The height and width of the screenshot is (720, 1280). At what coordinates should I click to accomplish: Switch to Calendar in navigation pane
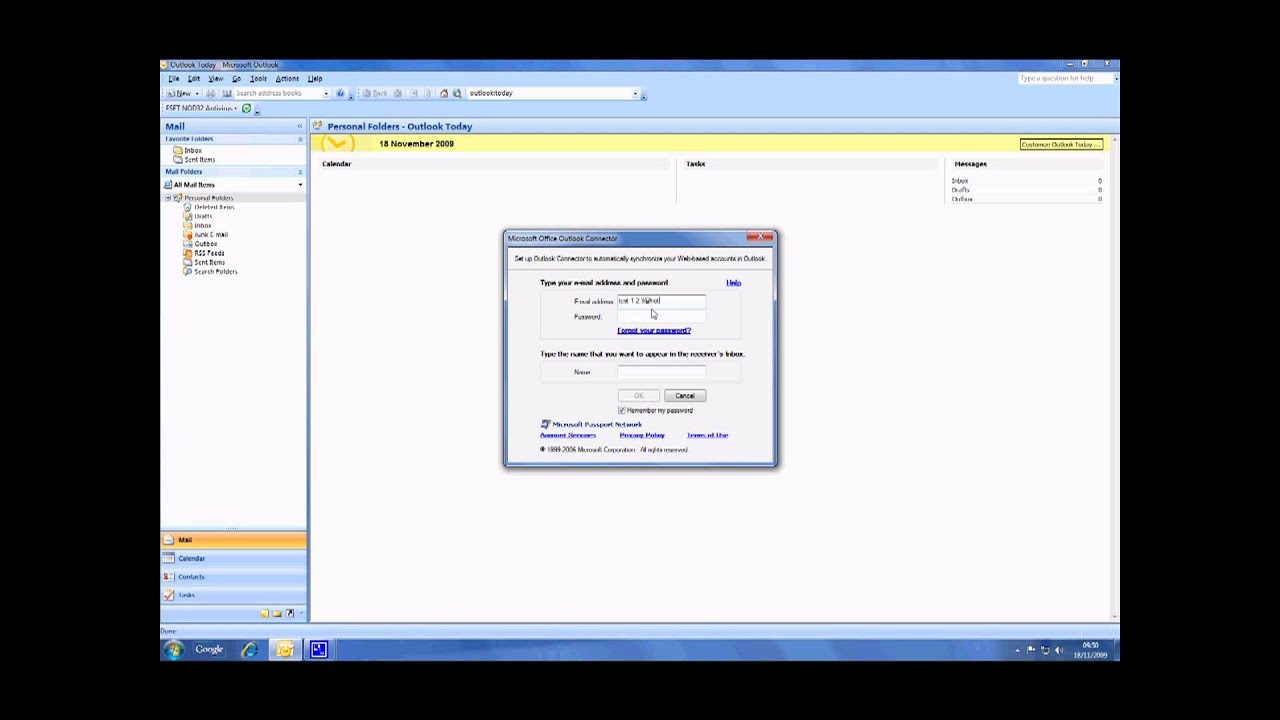click(x=233, y=558)
